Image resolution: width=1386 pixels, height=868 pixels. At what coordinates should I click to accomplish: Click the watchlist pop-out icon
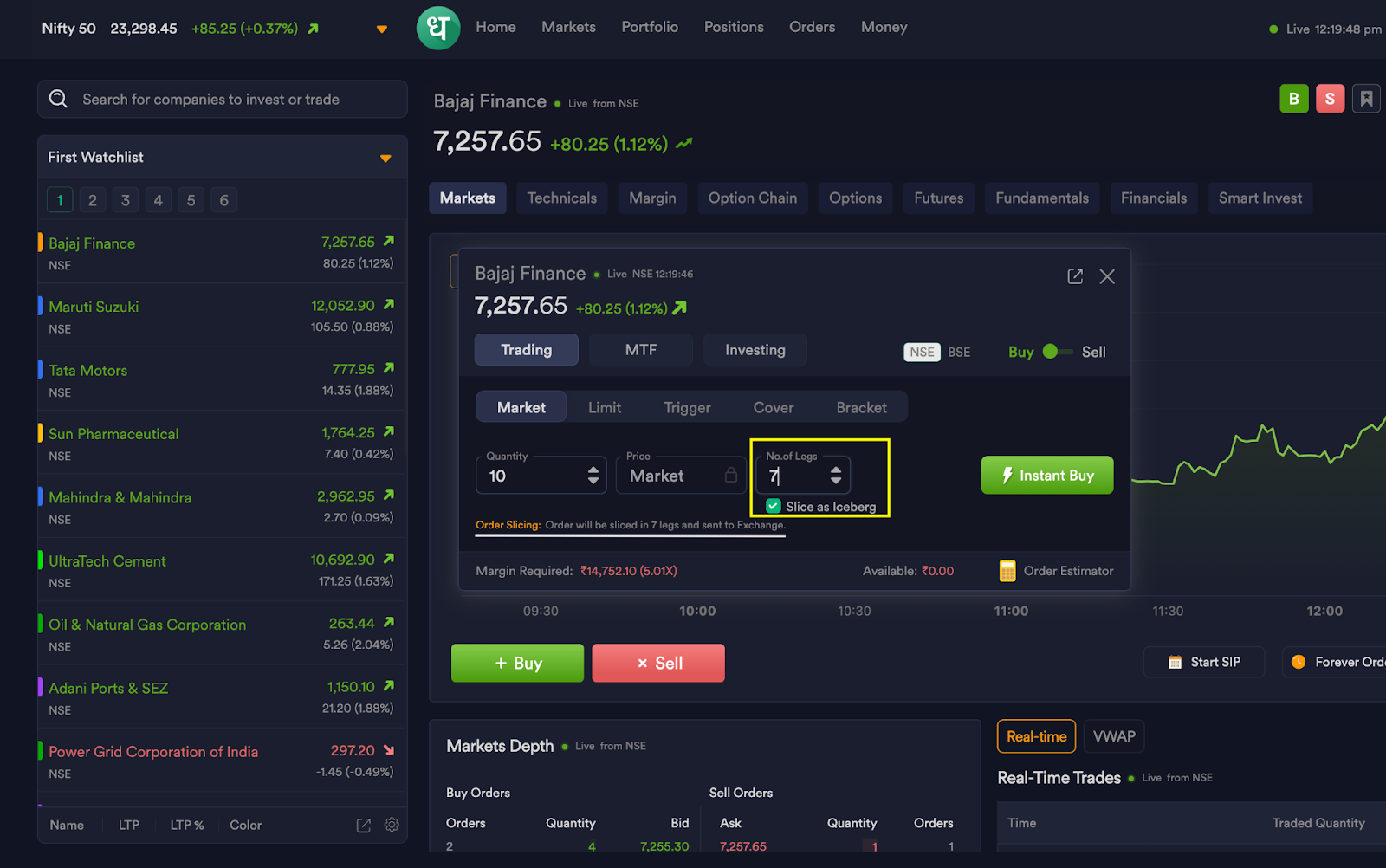click(x=364, y=826)
